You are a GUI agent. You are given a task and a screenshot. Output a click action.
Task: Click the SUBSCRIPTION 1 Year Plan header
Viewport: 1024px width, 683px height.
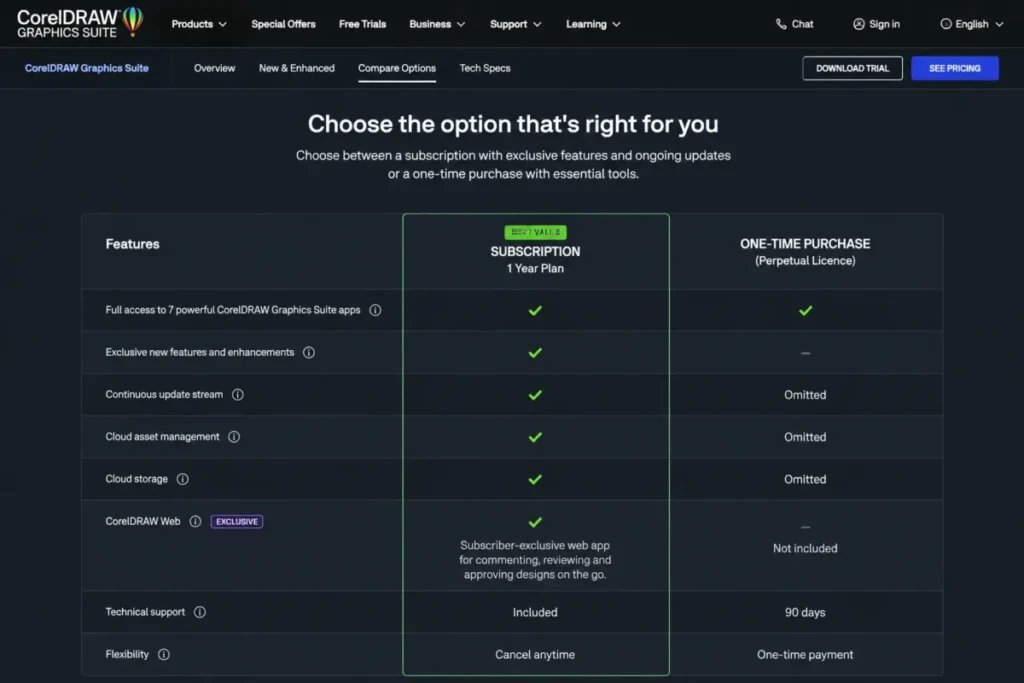pyautogui.click(x=535, y=259)
